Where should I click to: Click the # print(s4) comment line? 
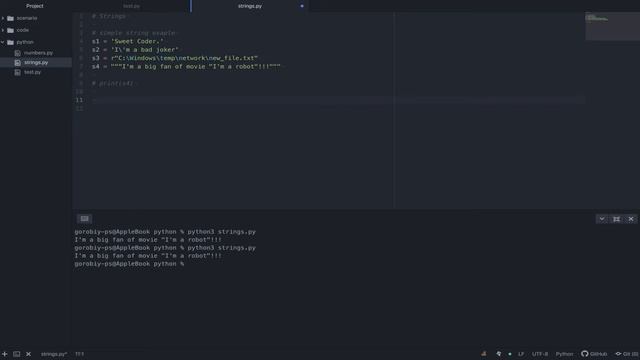[113, 83]
